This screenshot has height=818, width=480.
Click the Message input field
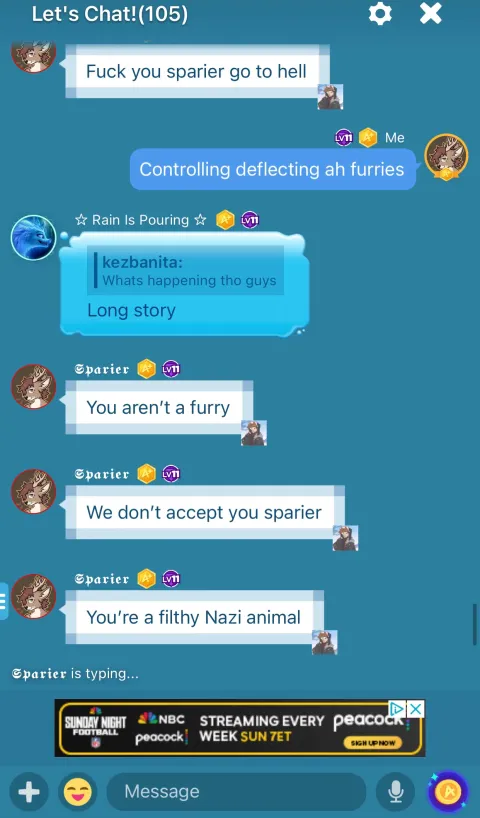coord(236,792)
